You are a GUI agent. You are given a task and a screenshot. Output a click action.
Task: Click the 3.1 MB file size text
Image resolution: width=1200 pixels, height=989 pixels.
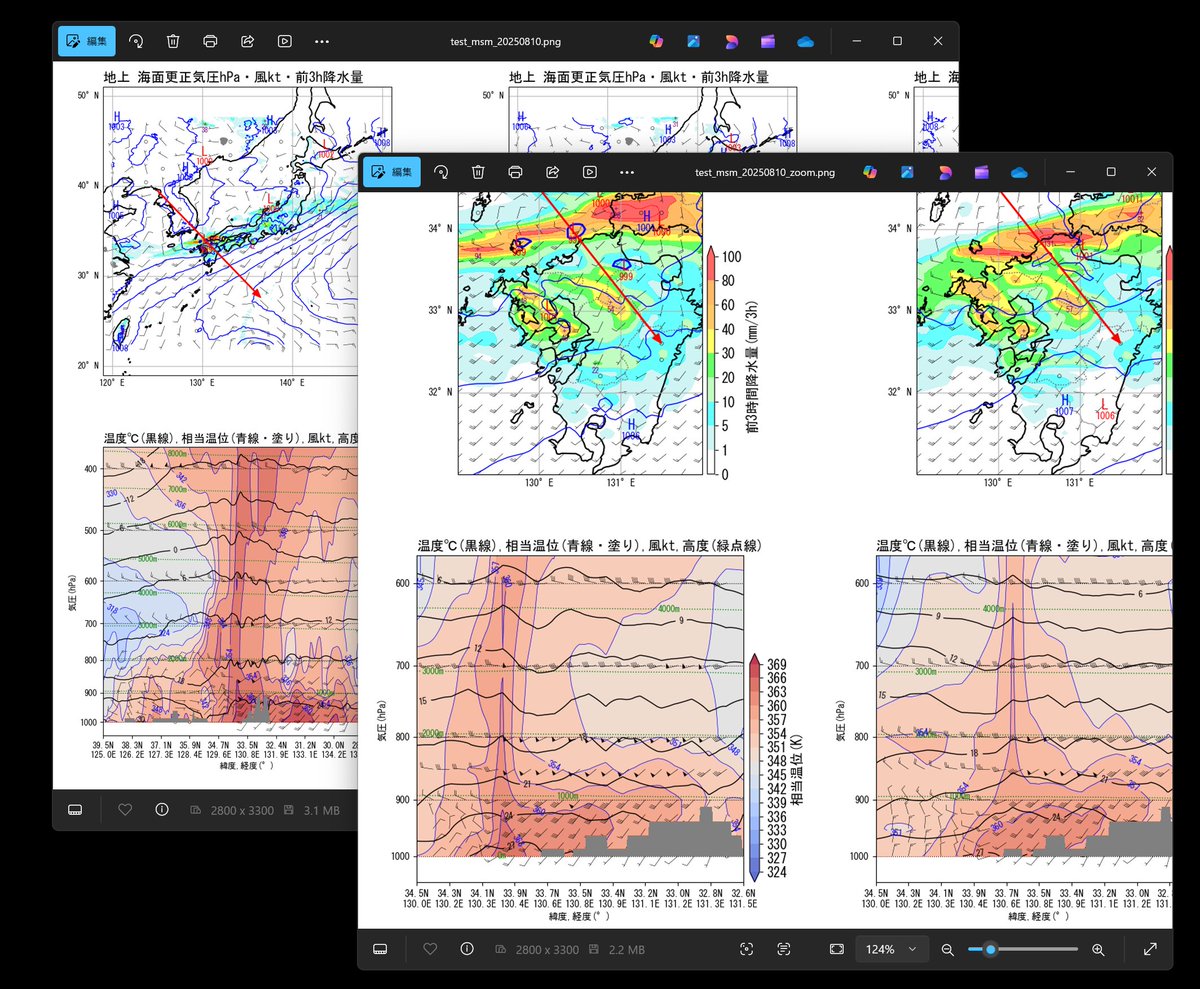click(321, 810)
